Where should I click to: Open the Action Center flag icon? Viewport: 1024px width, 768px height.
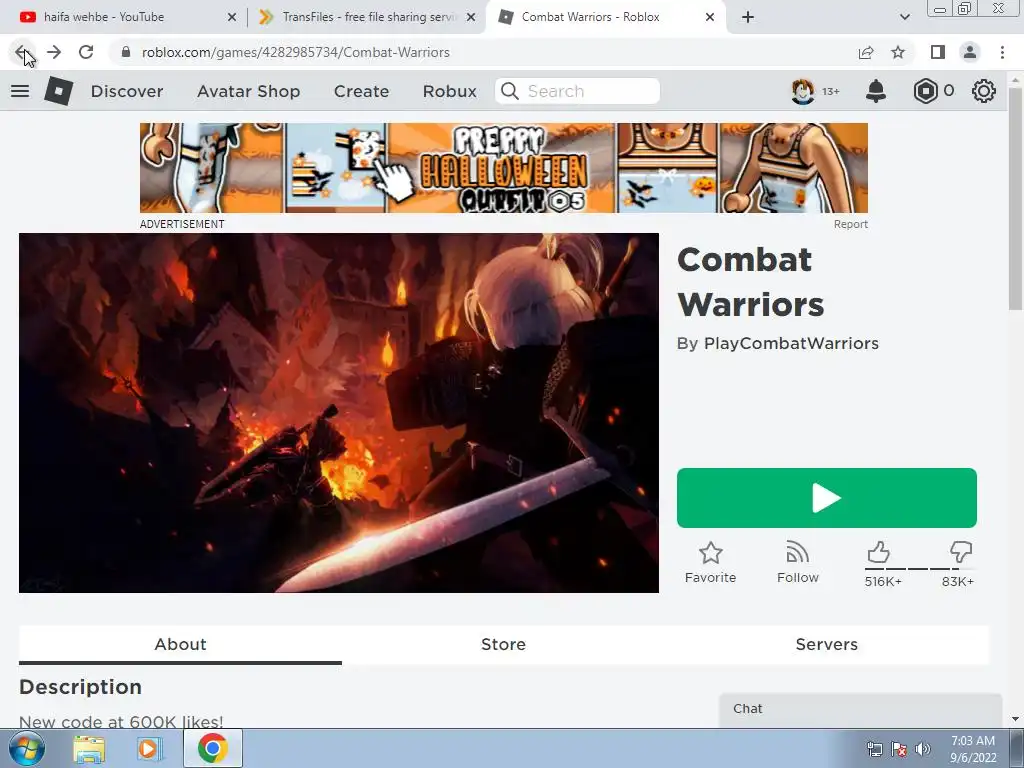click(x=899, y=749)
